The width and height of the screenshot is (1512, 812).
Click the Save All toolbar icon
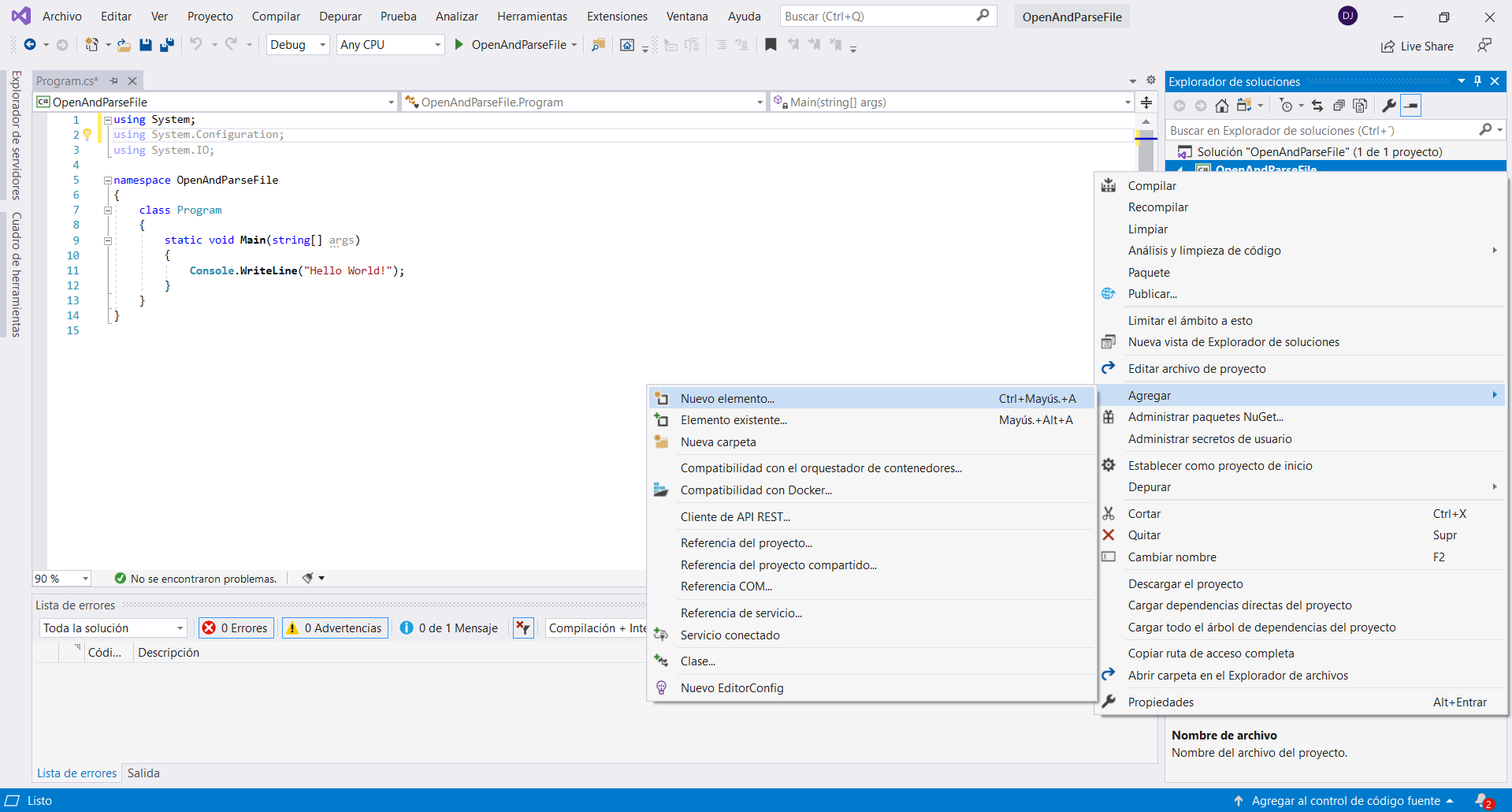[x=166, y=45]
